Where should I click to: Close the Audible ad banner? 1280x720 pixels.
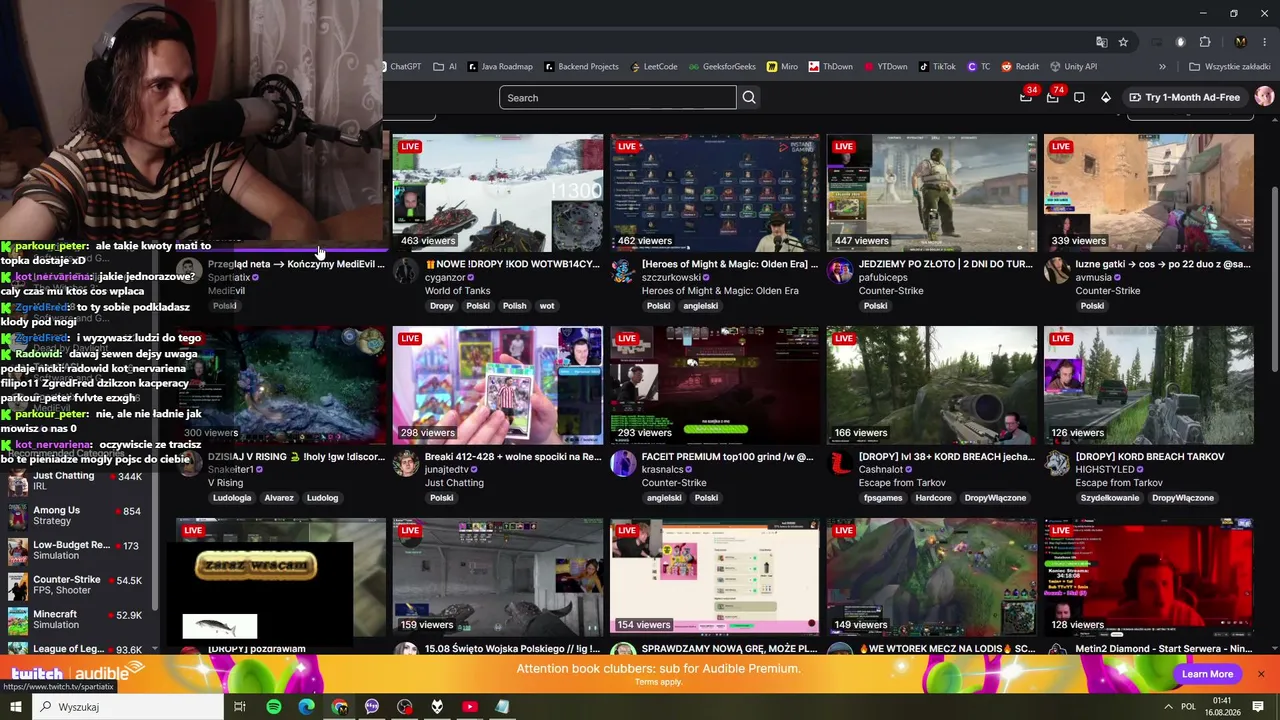(x=1261, y=674)
